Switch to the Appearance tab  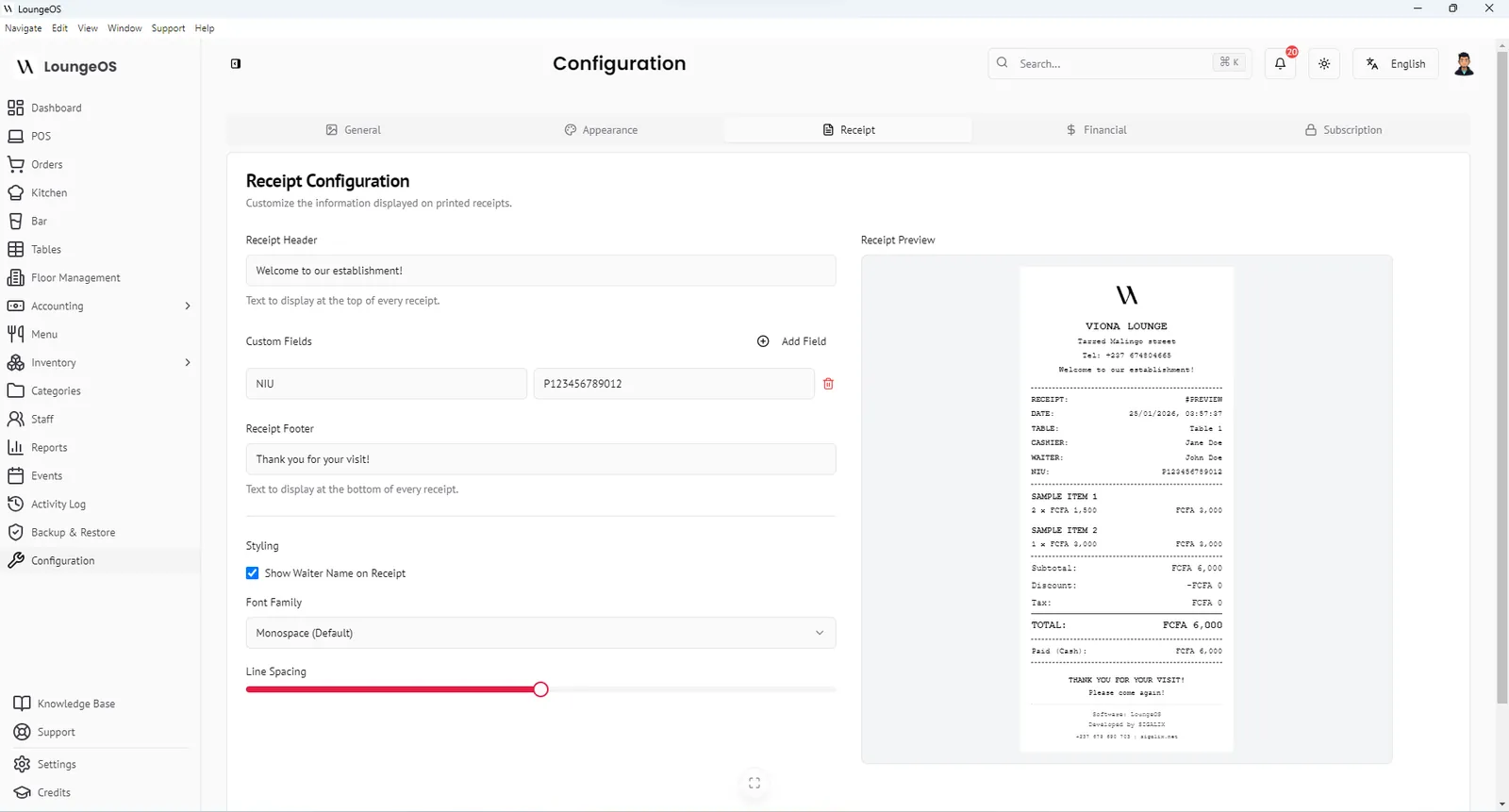601,130
